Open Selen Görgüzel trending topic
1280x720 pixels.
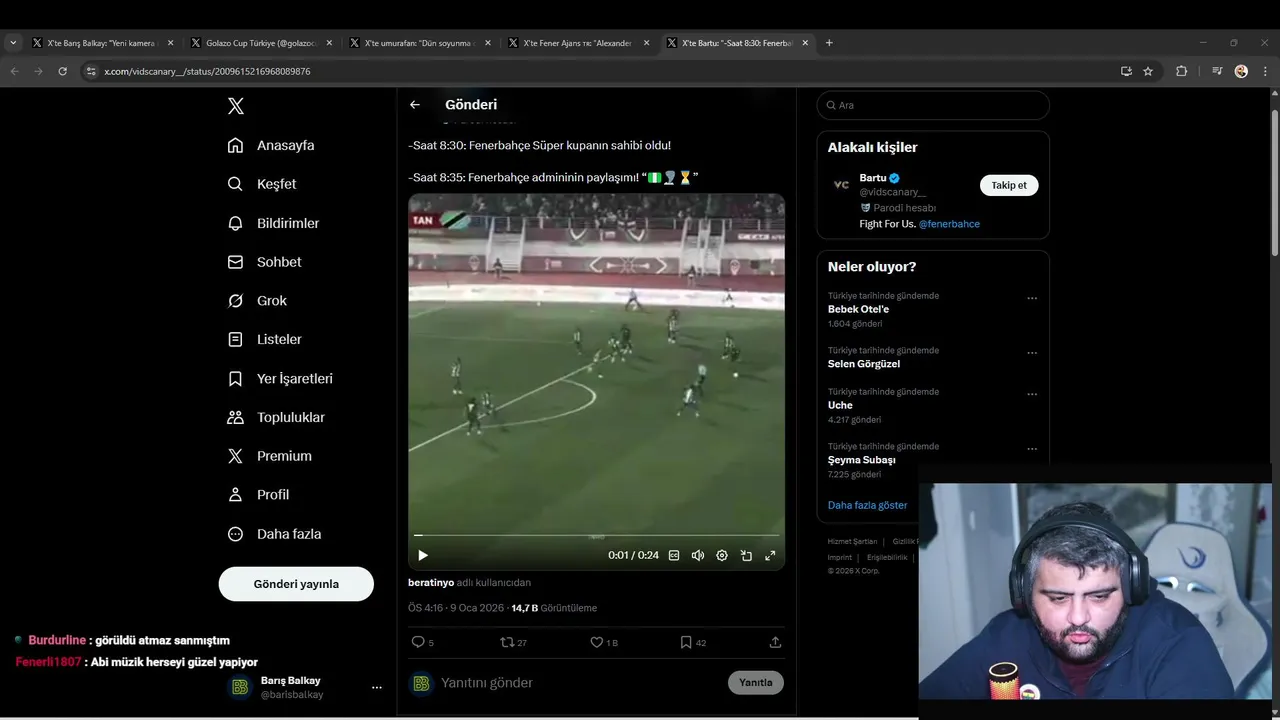coord(864,364)
